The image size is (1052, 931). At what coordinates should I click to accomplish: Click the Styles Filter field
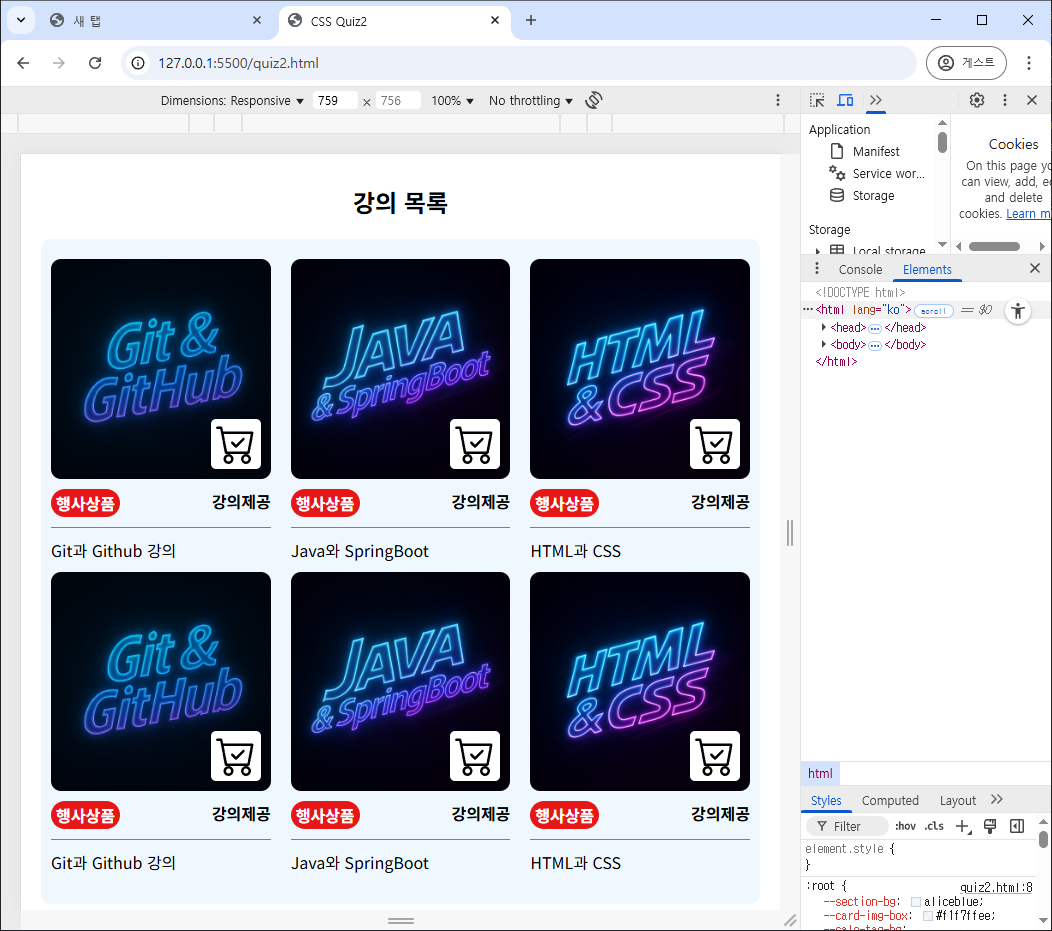pos(849,826)
